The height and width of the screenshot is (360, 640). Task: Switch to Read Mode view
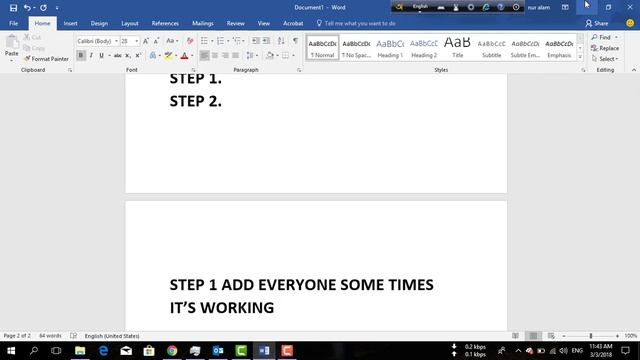[516, 336]
